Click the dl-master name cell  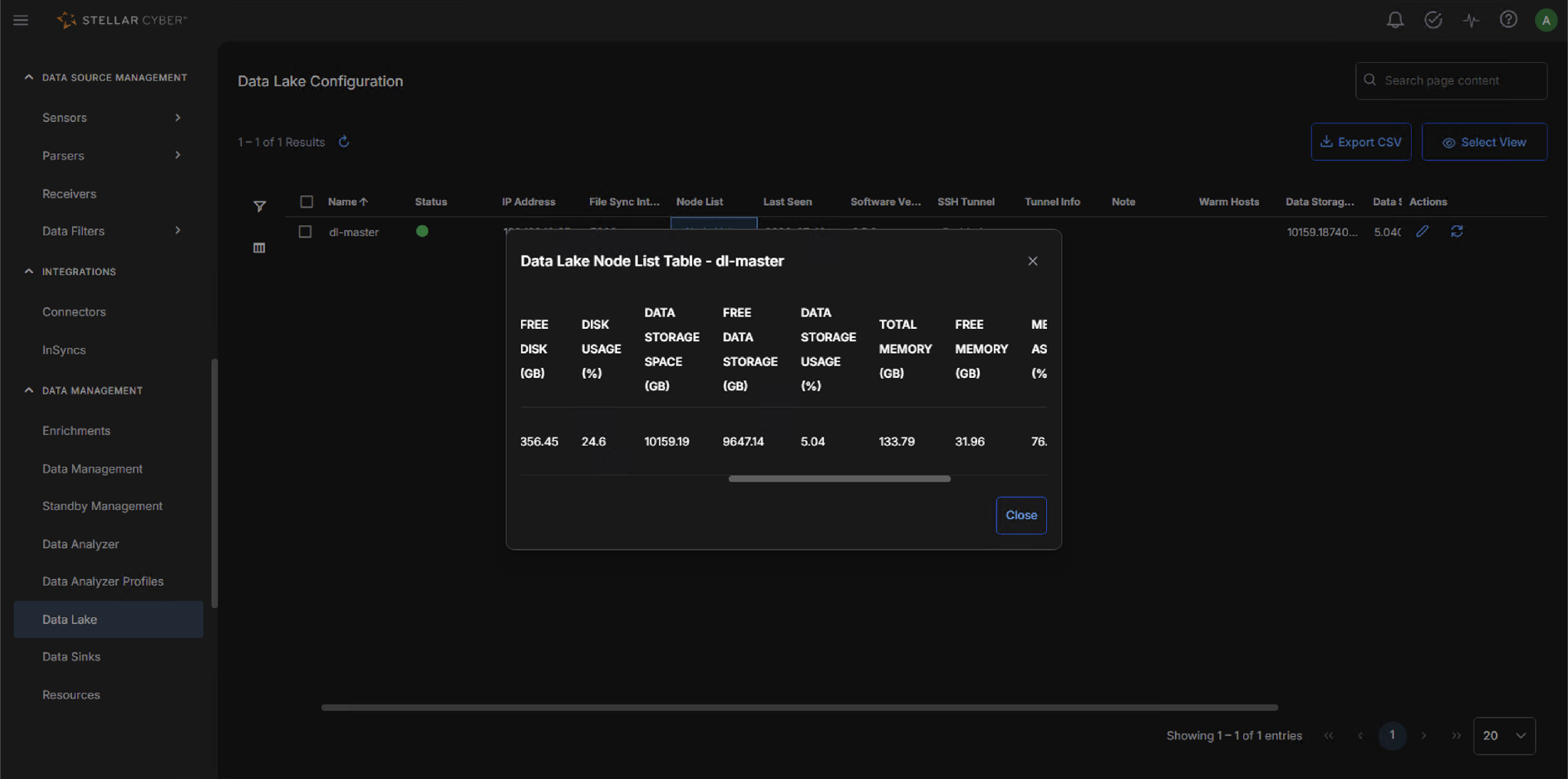pyautogui.click(x=354, y=232)
